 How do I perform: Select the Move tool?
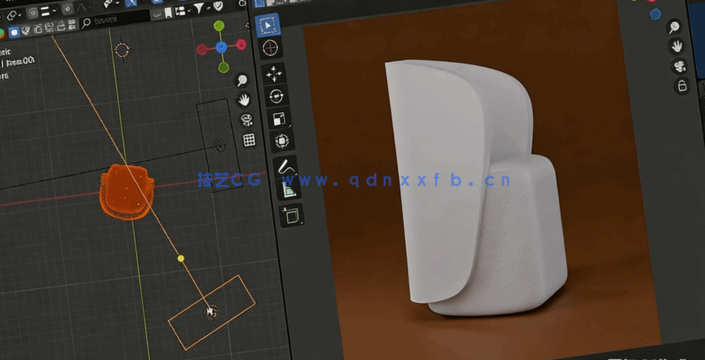(274, 74)
